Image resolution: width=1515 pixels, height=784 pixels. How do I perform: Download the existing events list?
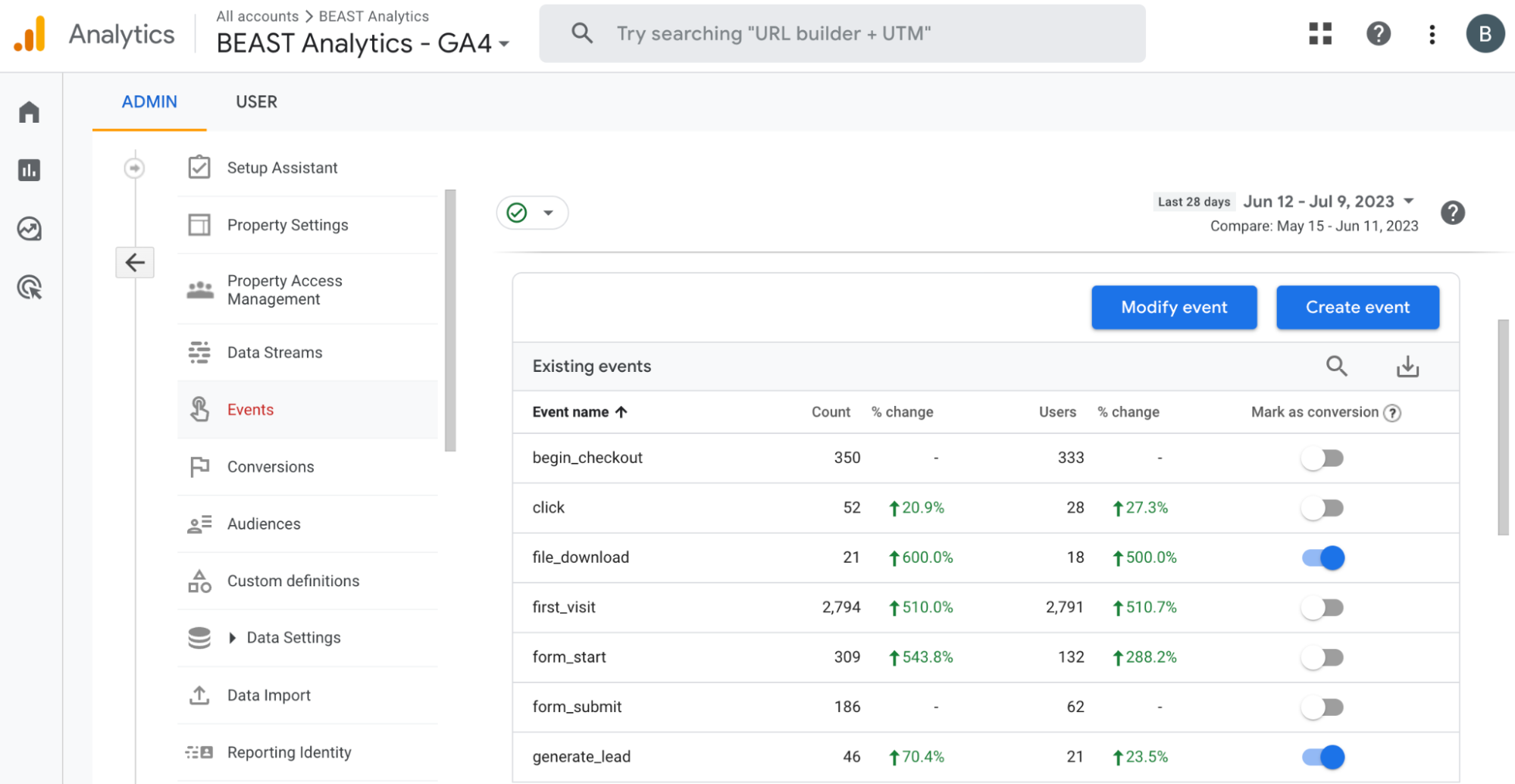pos(1407,367)
